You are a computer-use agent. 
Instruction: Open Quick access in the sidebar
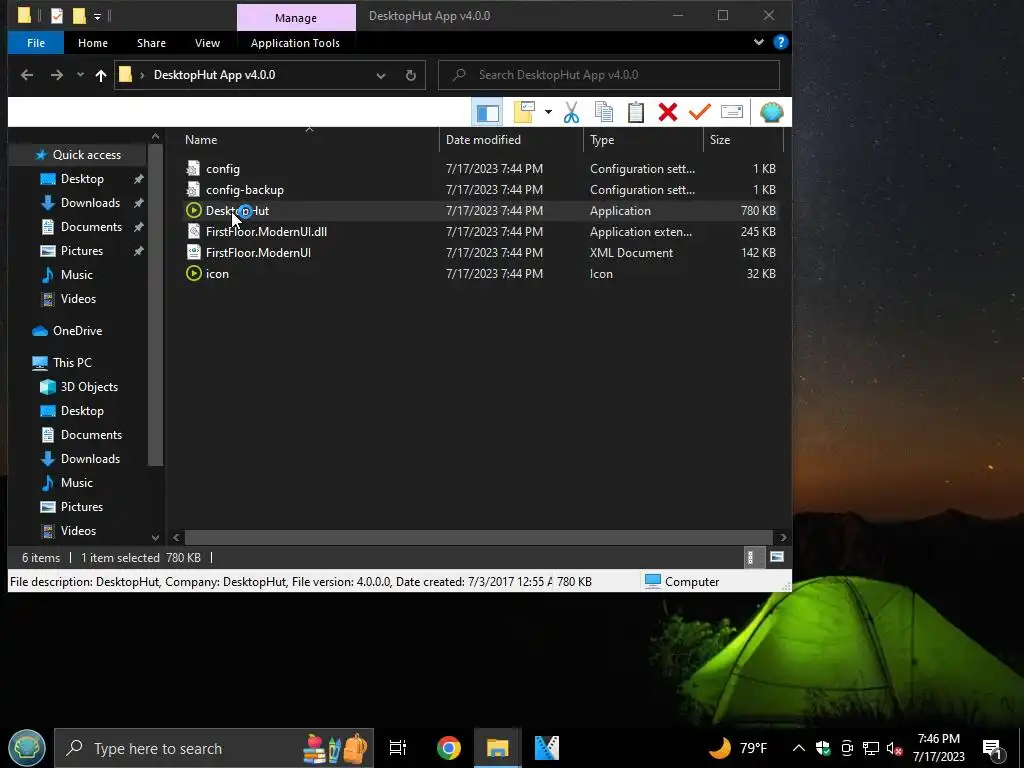[86, 155]
